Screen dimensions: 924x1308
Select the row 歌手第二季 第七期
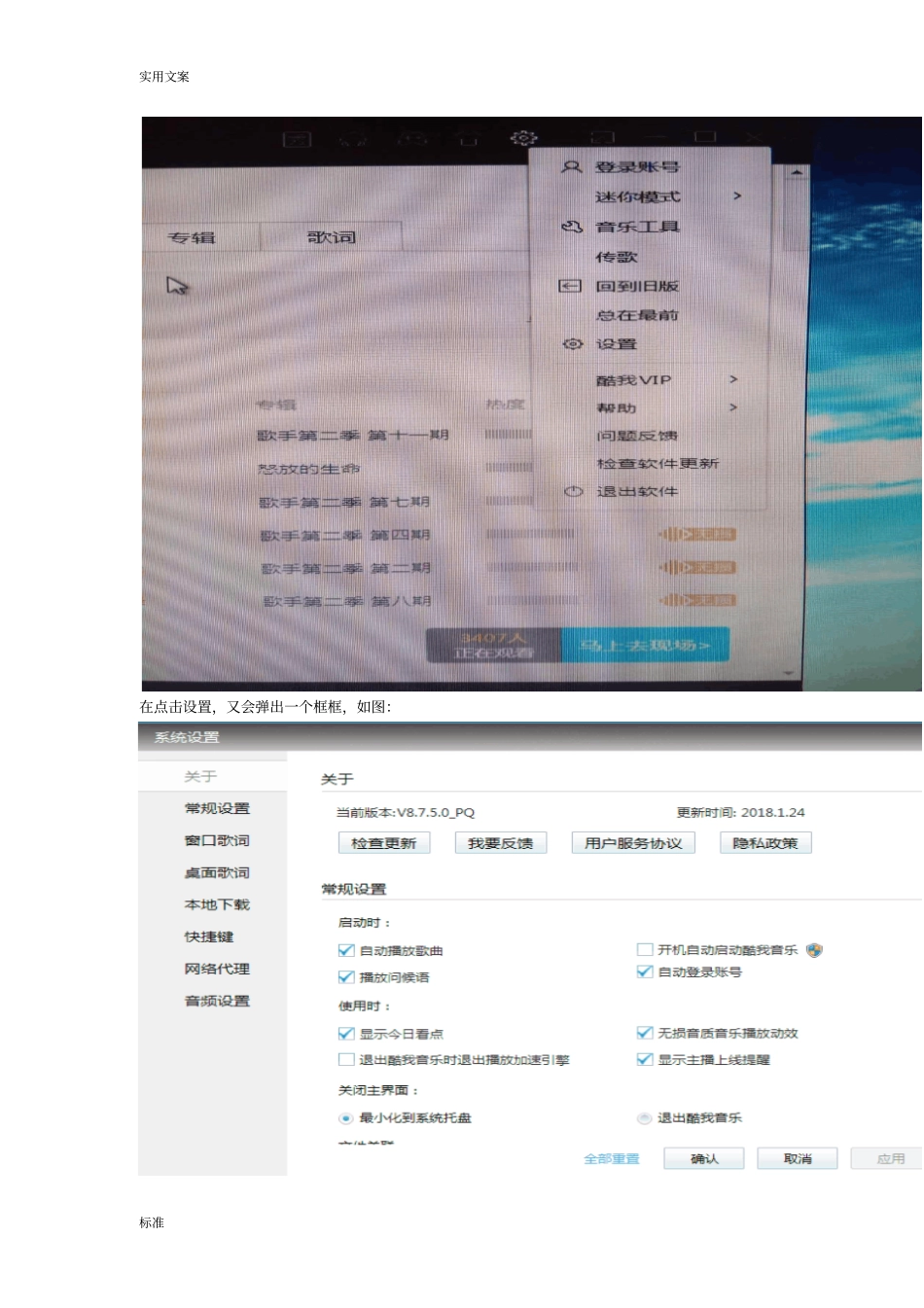pyautogui.click(x=344, y=502)
